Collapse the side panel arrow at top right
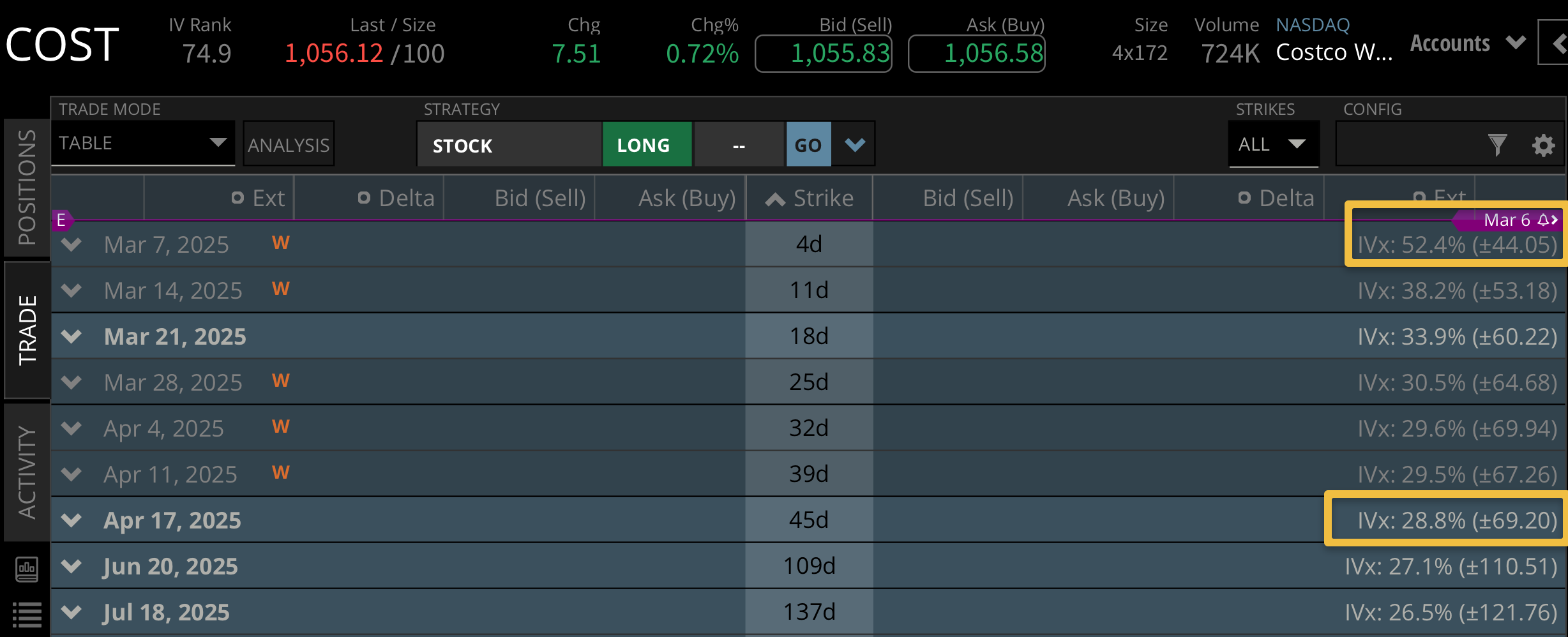The width and height of the screenshot is (1568, 637). (x=1558, y=43)
